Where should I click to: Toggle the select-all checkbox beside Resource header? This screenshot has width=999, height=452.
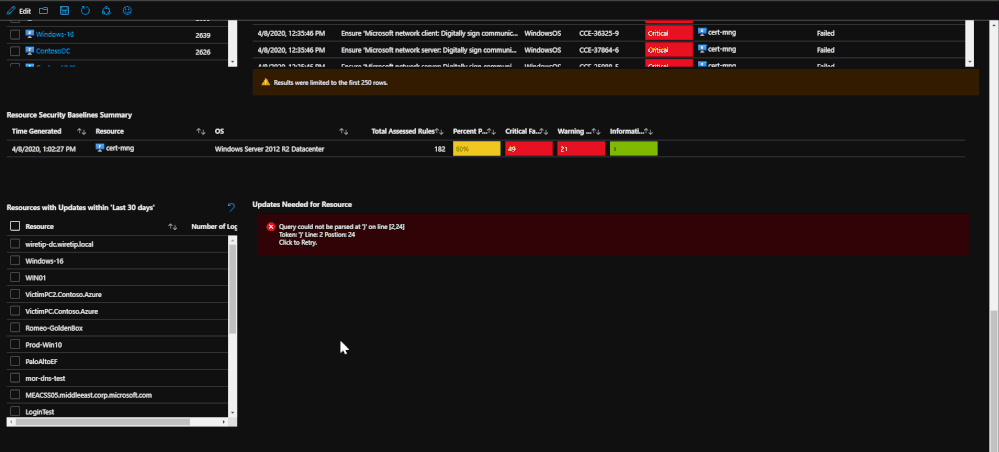(15, 226)
